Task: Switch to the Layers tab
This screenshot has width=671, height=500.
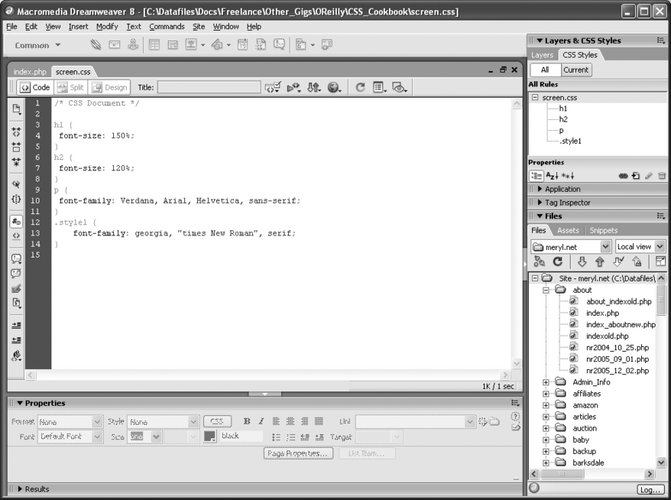Action: click(542, 55)
